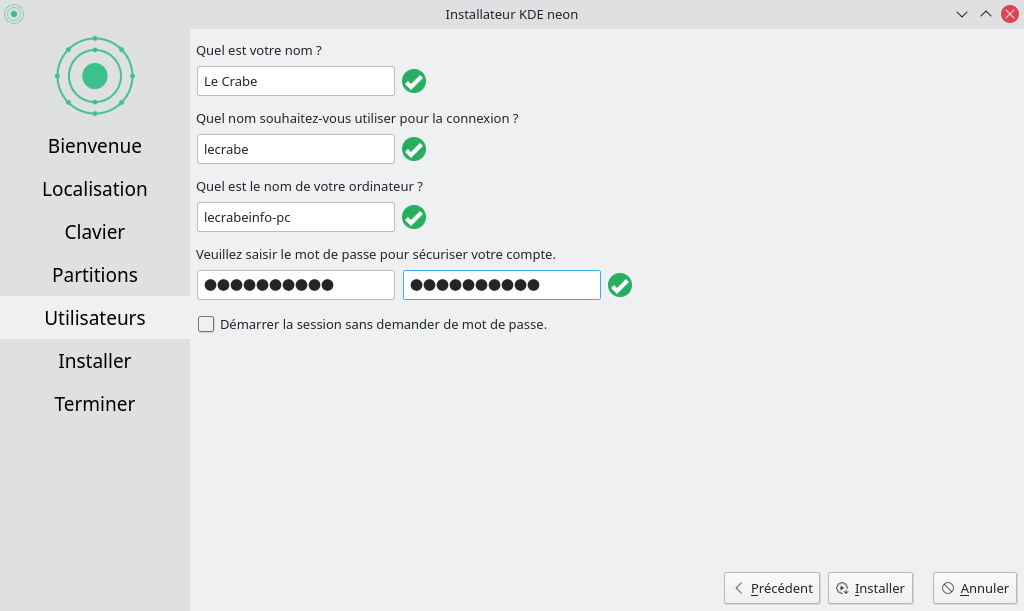Go back with the Précédent button
The height and width of the screenshot is (611, 1024).
(772, 588)
